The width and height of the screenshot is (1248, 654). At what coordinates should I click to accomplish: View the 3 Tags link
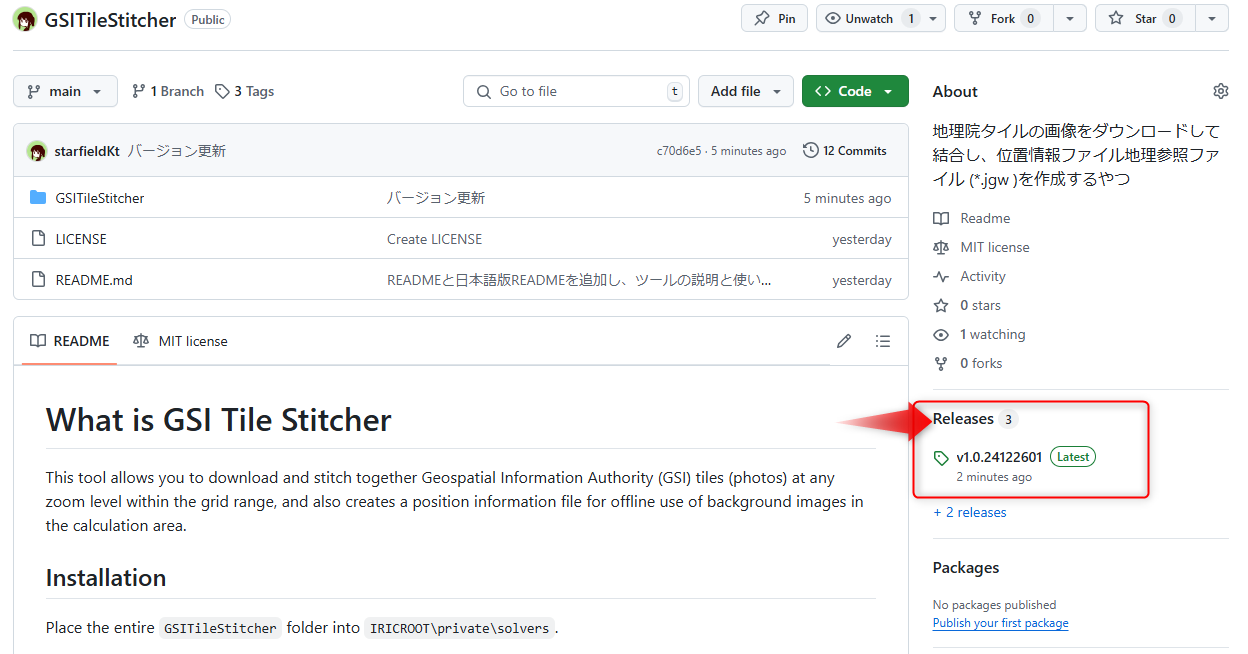click(245, 91)
